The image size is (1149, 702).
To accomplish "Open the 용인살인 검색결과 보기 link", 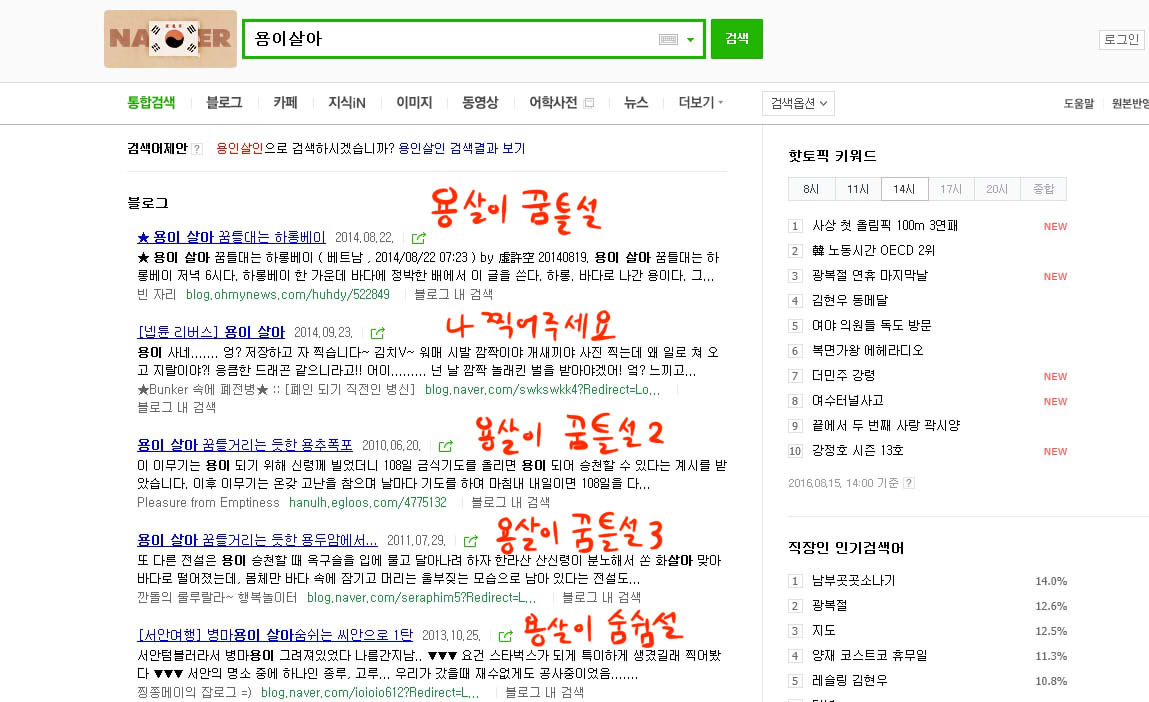I will (461, 148).
